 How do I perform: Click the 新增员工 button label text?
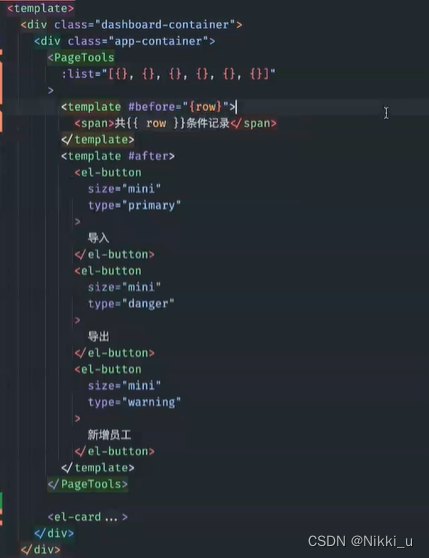[110, 435]
